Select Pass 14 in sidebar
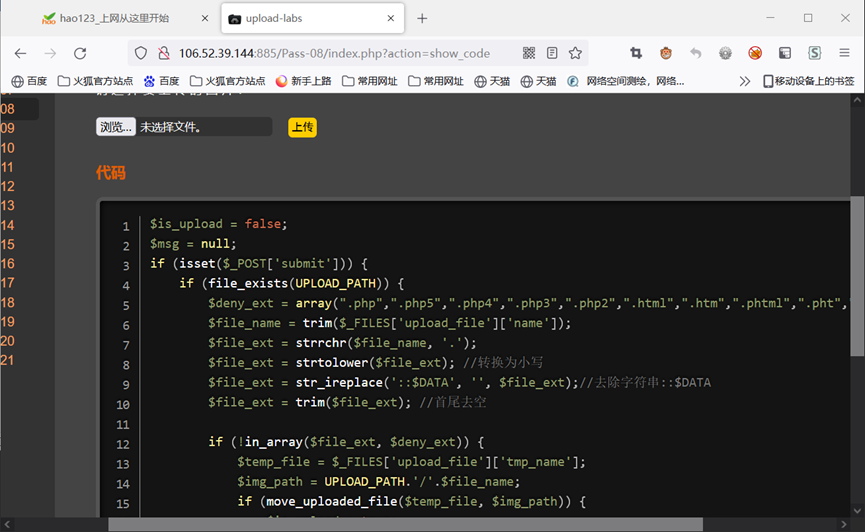Image resolution: width=865 pixels, height=532 pixels. [x=8, y=225]
